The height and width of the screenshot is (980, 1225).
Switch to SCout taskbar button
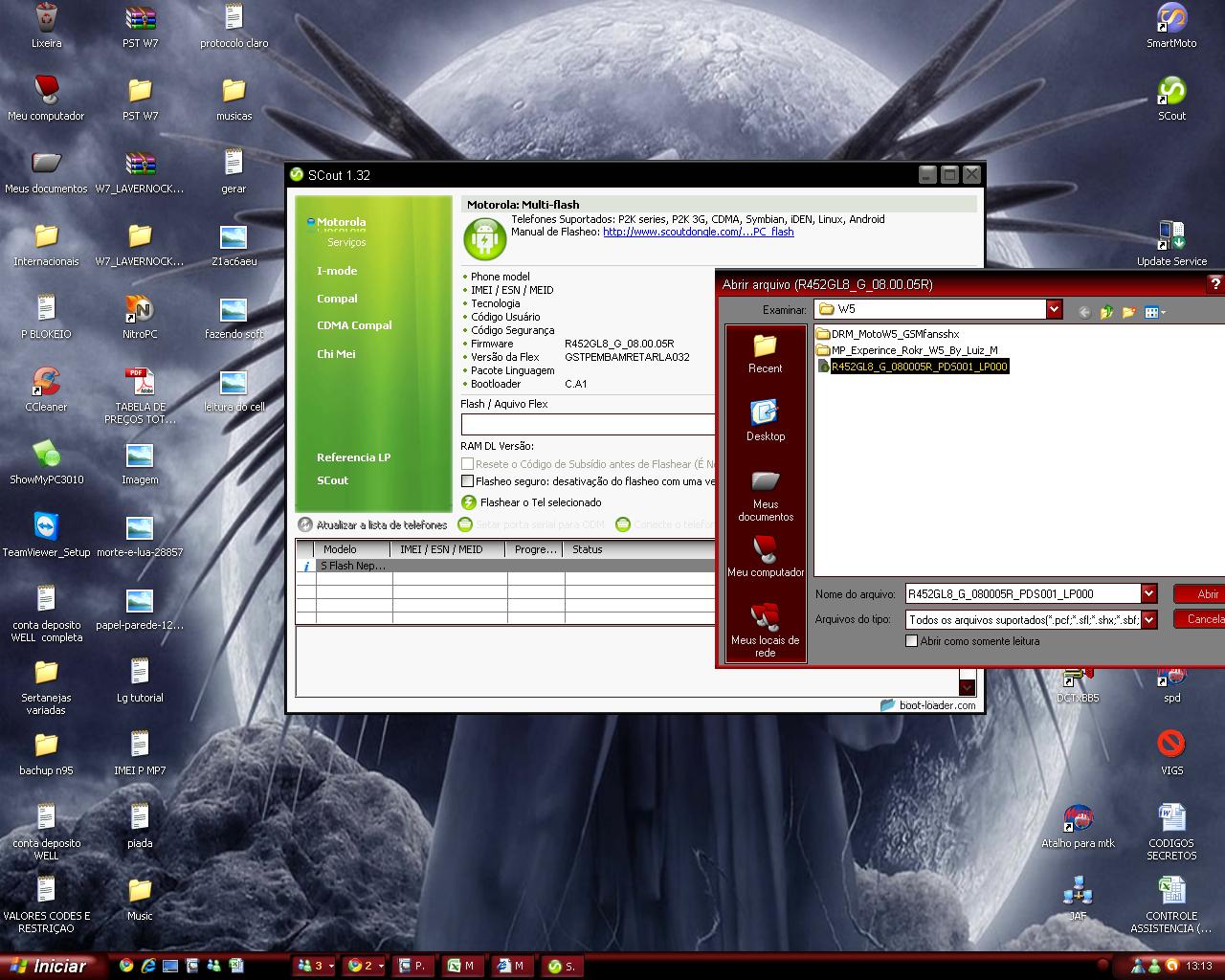(563, 966)
